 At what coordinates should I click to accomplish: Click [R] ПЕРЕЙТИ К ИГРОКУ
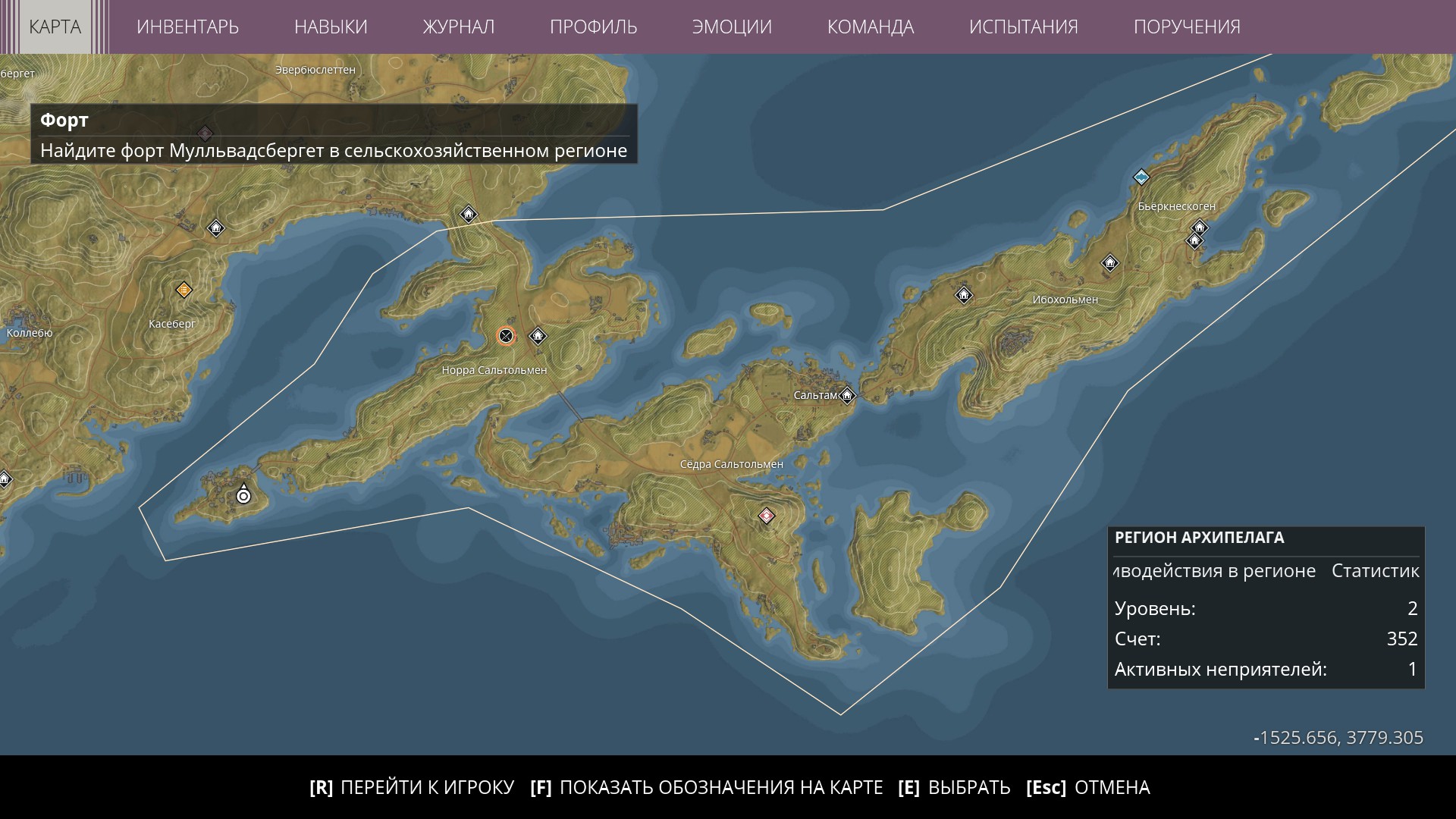[x=412, y=787]
